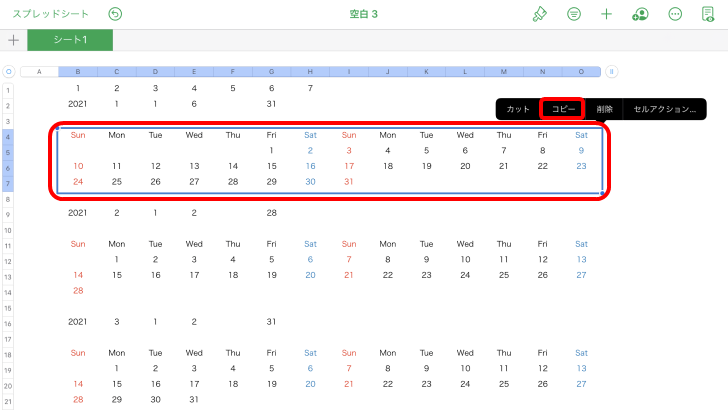Tap cell 29 in row 21

tap(117, 399)
